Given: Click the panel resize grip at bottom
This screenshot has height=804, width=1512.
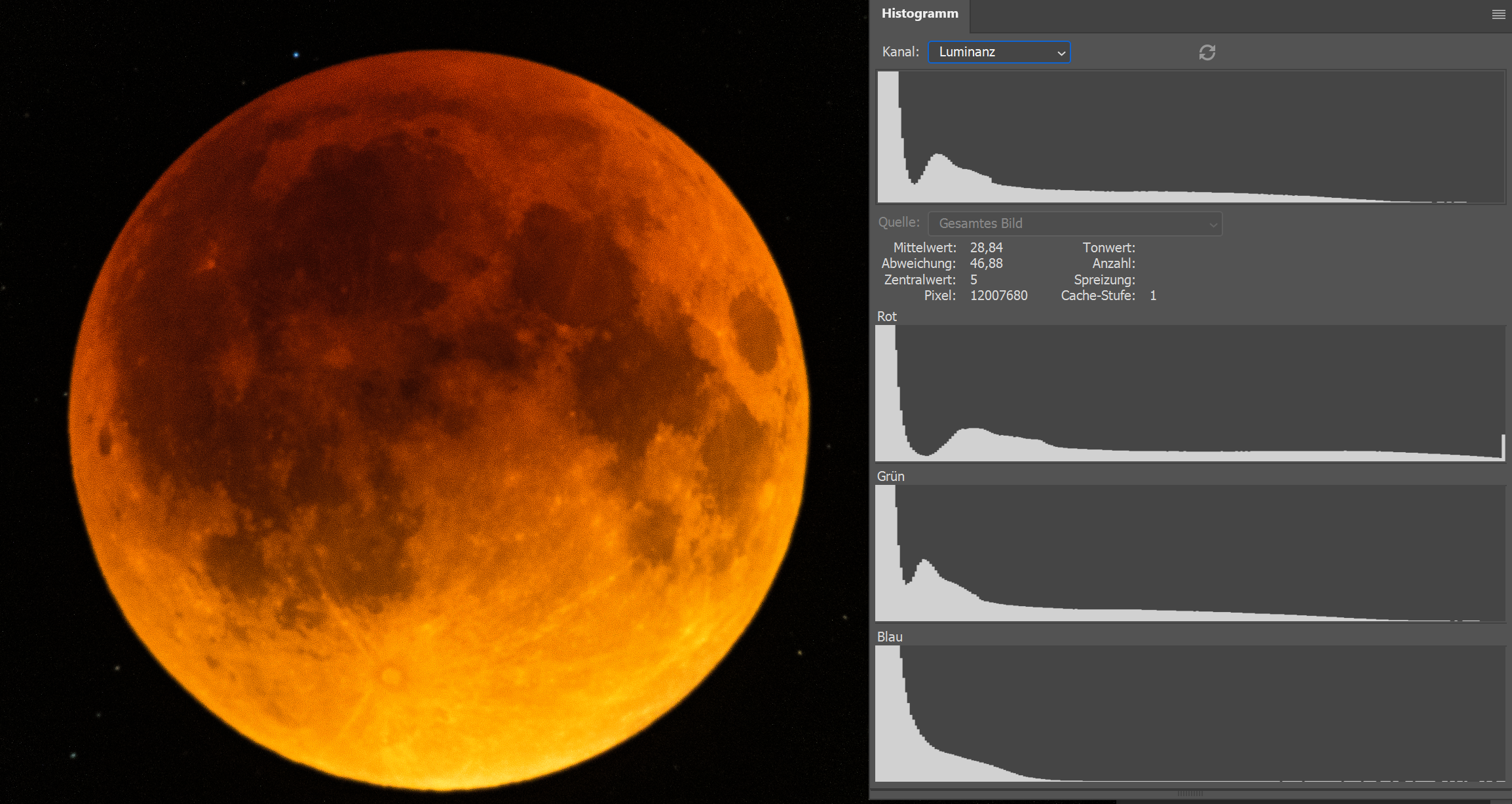Looking at the screenshot, I should 1190,793.
